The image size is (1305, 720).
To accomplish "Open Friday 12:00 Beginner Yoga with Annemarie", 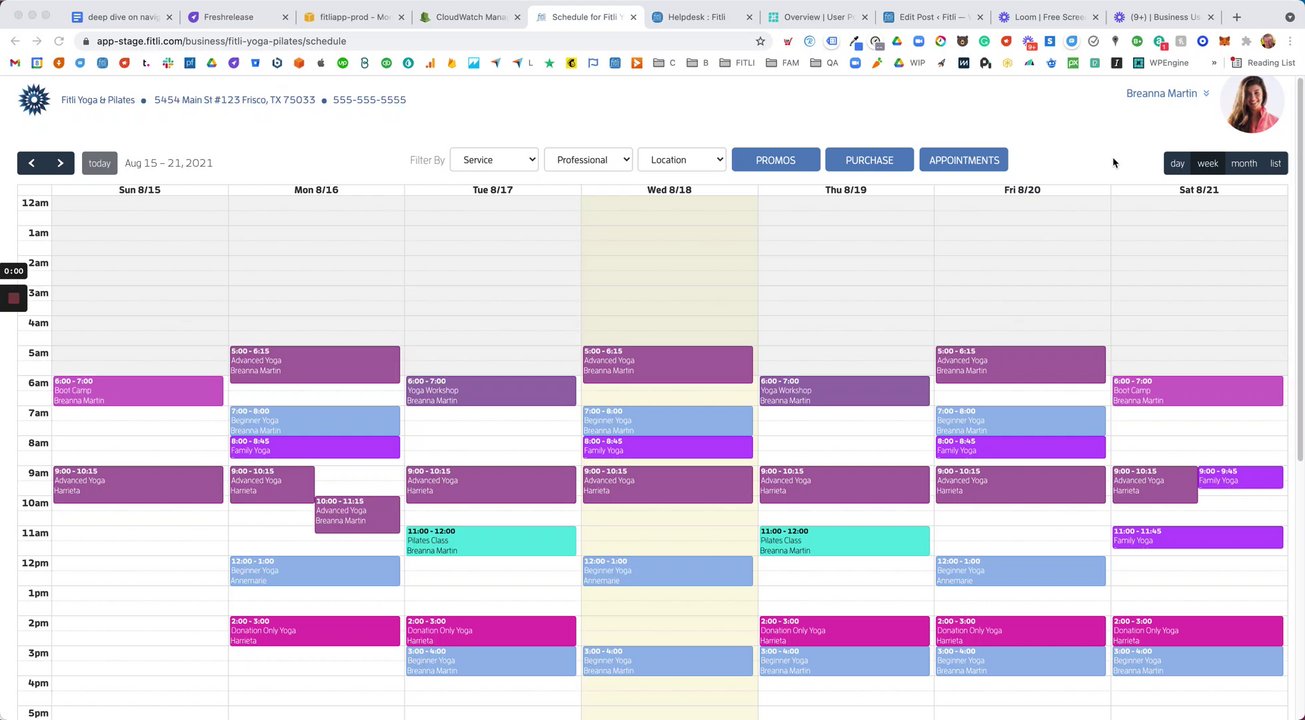I will coord(1020,571).
